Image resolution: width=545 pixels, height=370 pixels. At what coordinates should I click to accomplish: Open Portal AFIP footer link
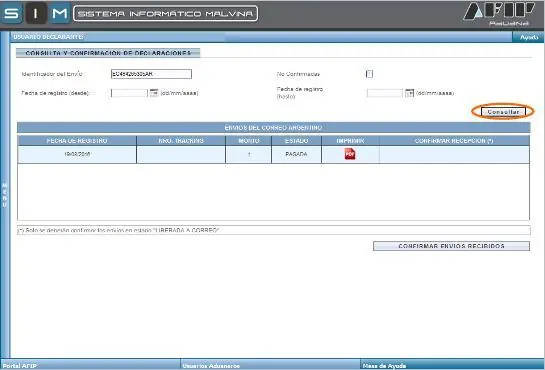(20, 365)
